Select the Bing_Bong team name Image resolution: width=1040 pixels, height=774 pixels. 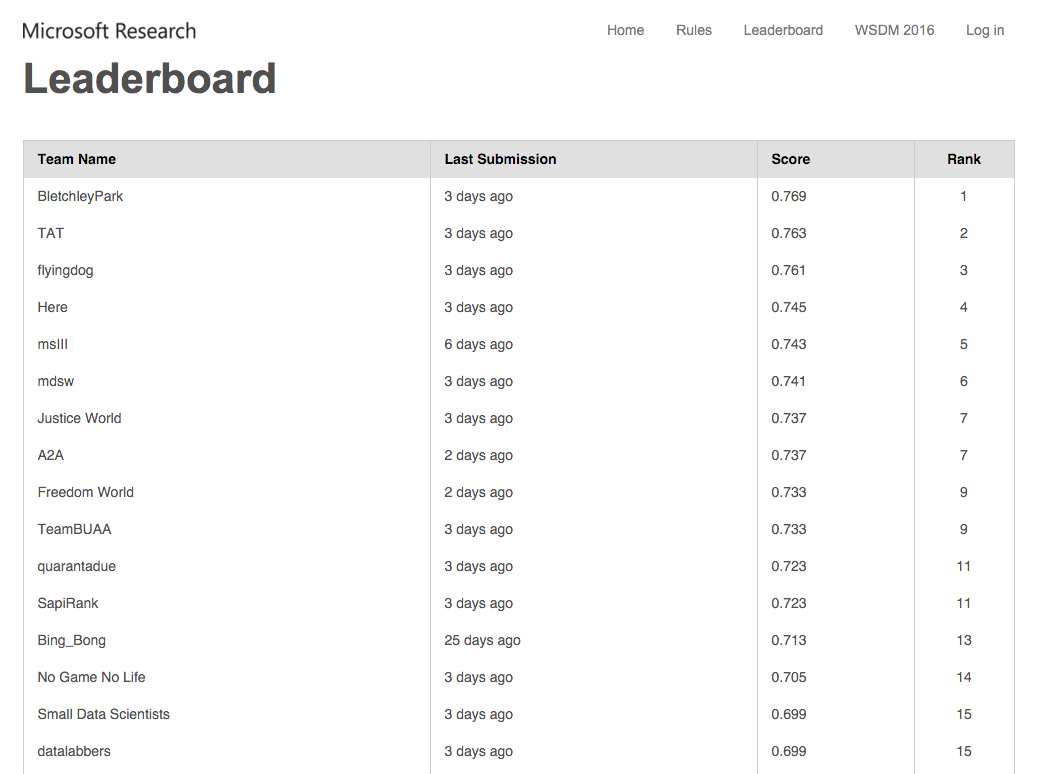(71, 640)
